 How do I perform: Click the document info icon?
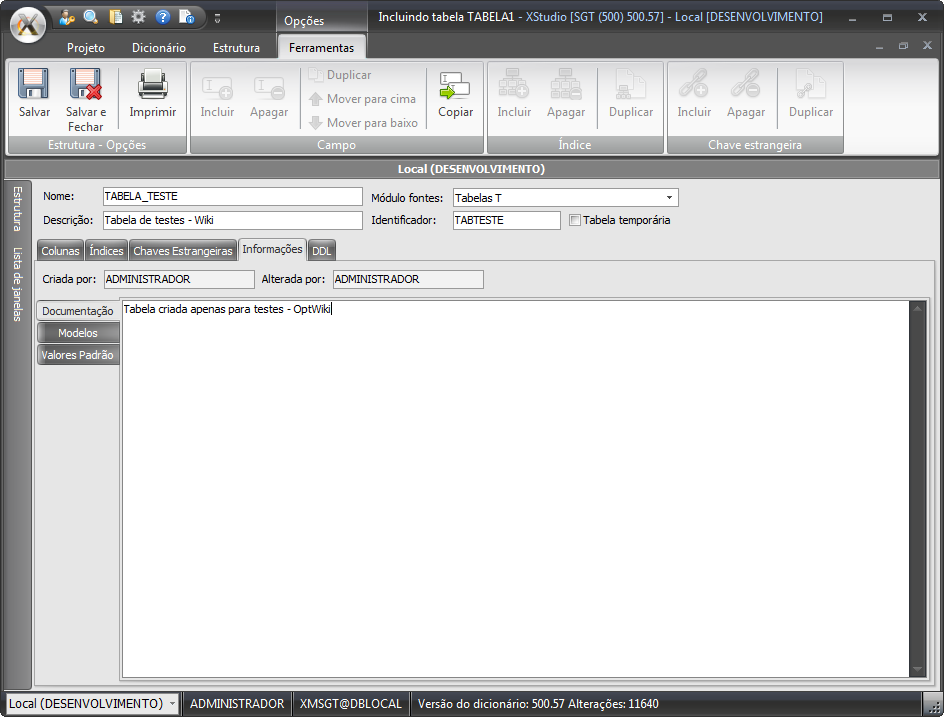(187, 17)
